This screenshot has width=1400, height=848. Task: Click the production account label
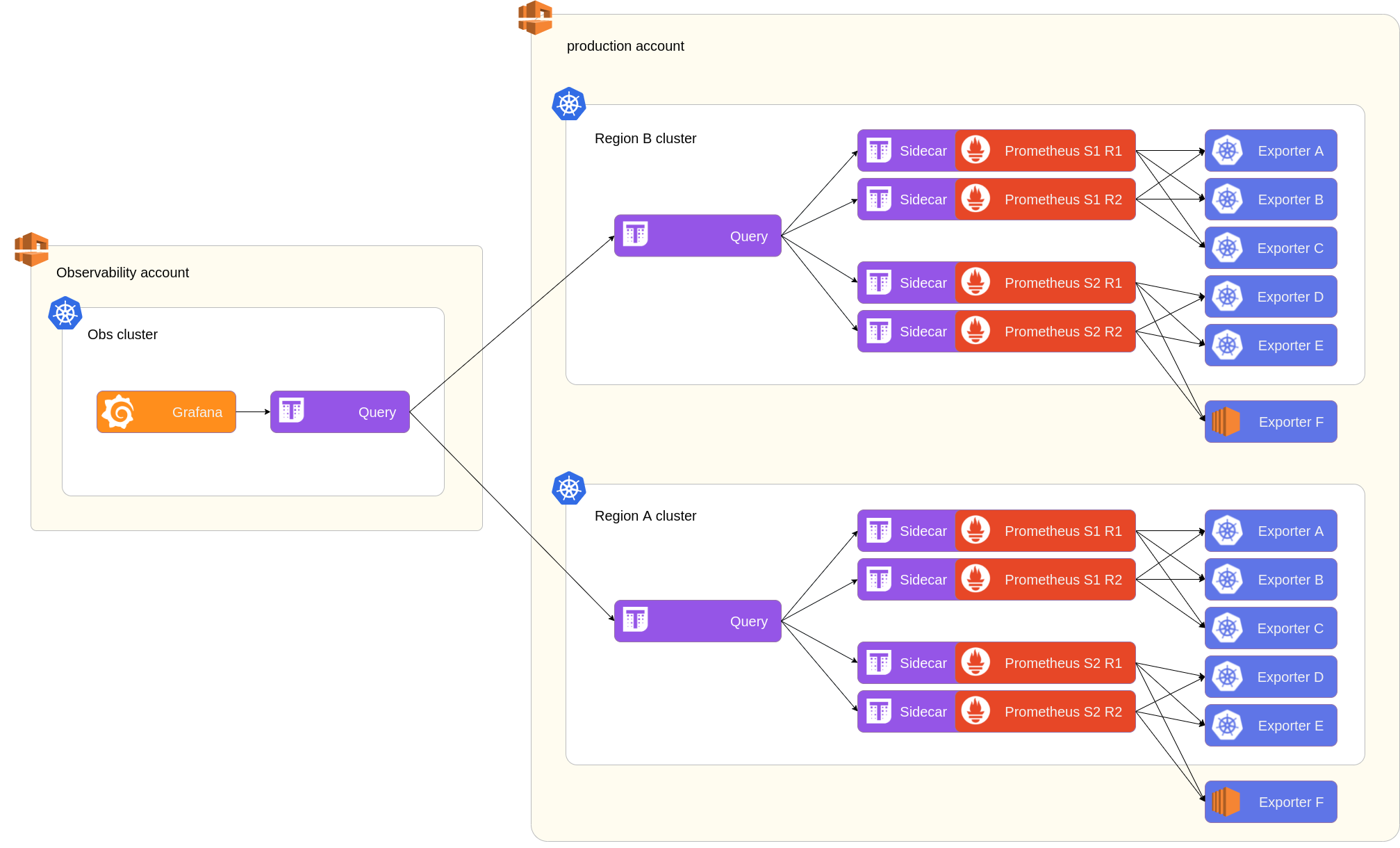625,46
